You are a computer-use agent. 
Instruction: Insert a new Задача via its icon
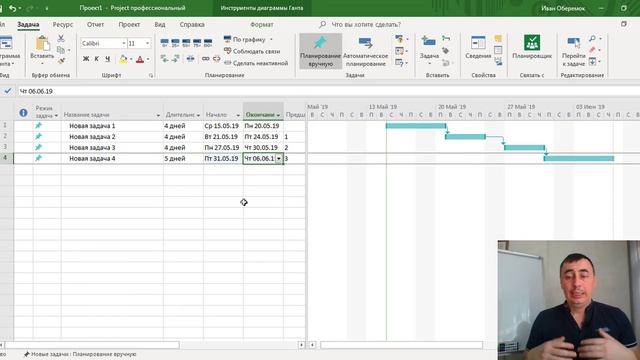click(429, 42)
